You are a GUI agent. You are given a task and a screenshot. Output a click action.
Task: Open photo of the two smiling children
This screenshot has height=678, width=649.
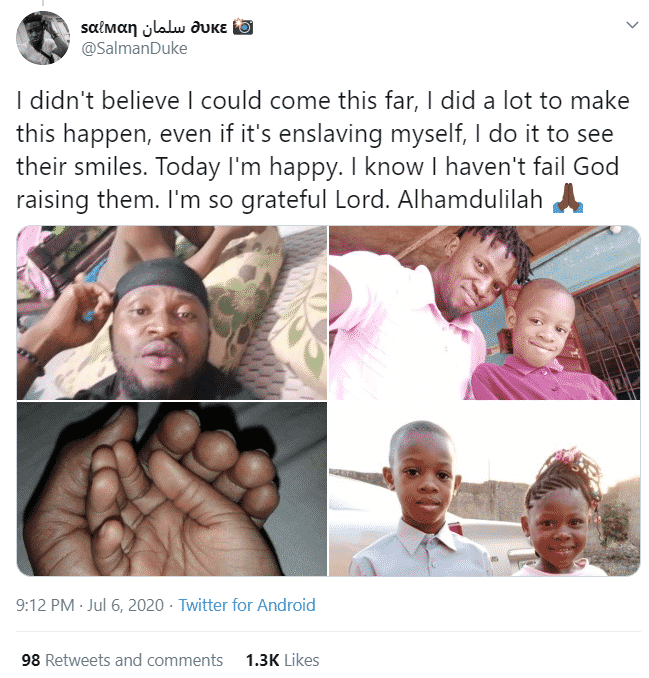coord(484,489)
